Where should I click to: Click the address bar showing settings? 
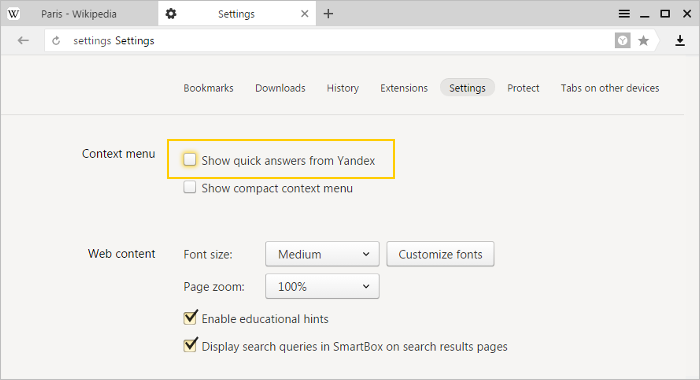click(329, 41)
